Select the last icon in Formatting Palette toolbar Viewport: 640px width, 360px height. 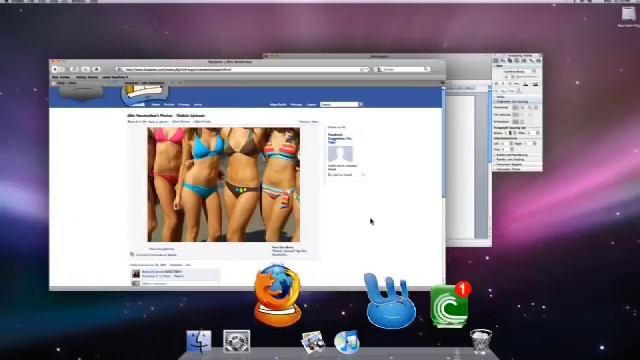point(539,60)
